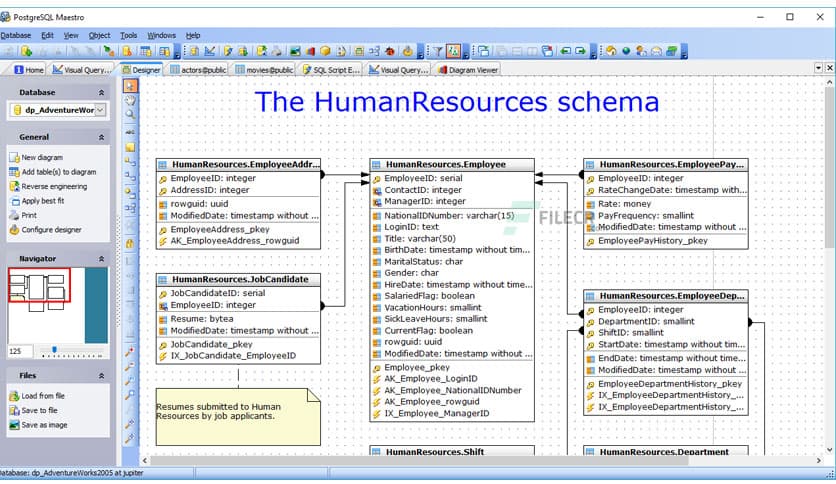Click the cascade windows toolbar icon
Viewport: 836px width, 484px height.
[484, 51]
